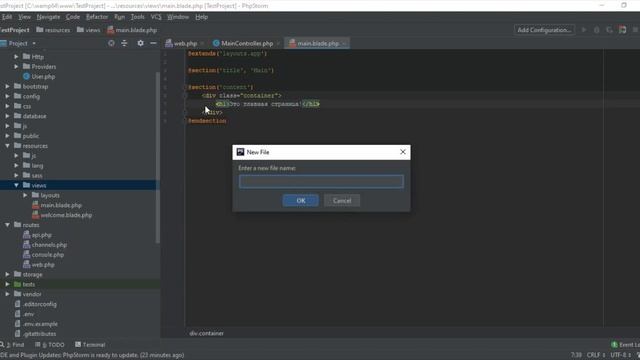Close the New File dialog
Viewport: 640px width, 360px height.
[x=403, y=152]
